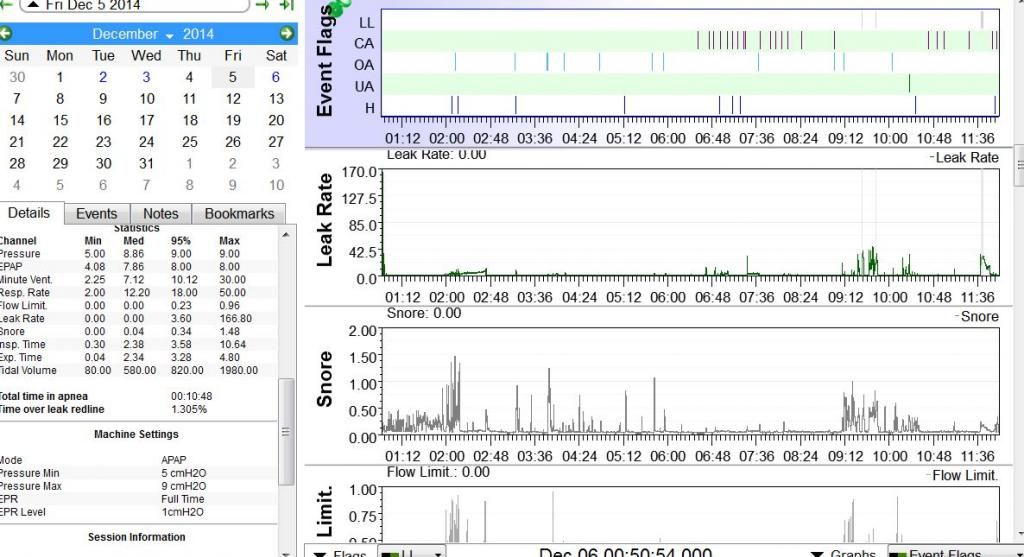Click the Dec 06 00:50:54.000 timestamp
The width and height of the screenshot is (1024, 557).
click(x=625, y=552)
